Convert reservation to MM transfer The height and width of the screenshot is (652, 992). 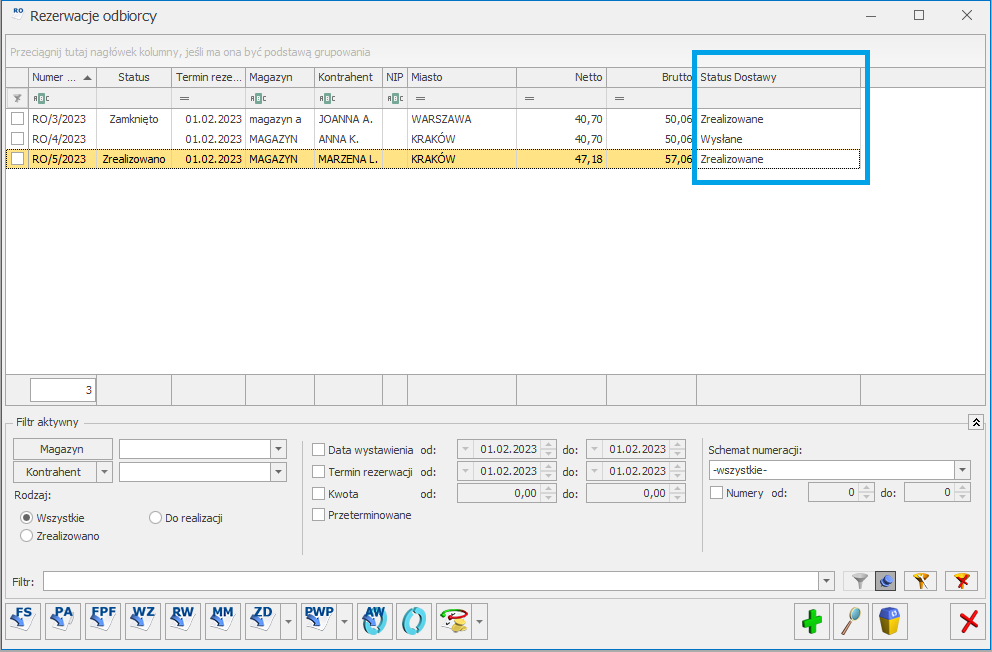click(223, 621)
